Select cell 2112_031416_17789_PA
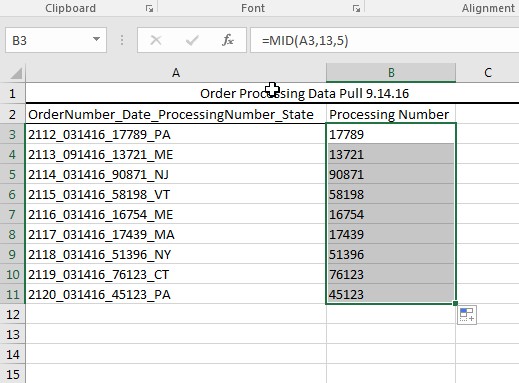519x383 pixels. [x=176, y=134]
